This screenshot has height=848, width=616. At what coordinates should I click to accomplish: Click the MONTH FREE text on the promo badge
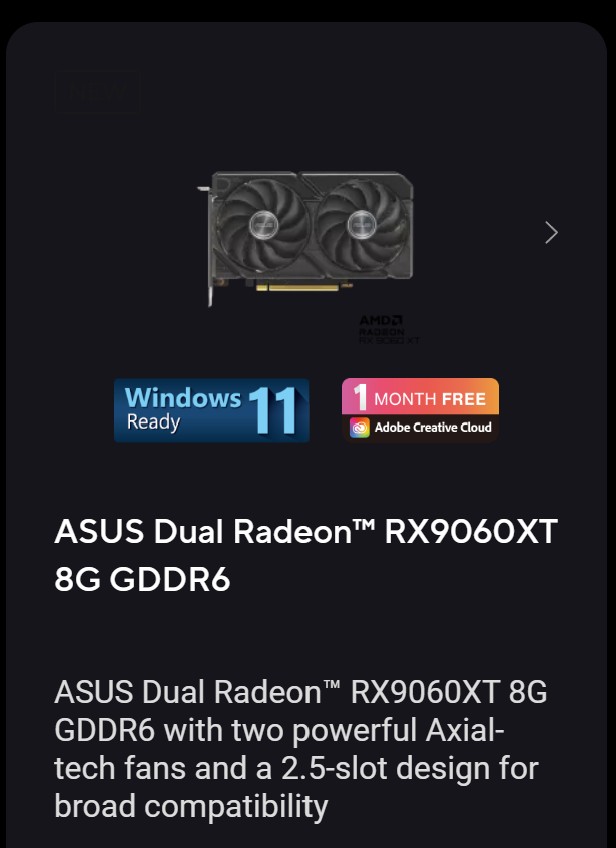[x=430, y=399]
